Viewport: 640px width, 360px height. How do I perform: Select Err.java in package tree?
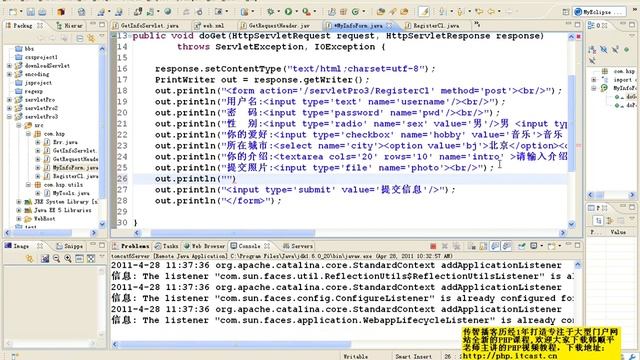pos(60,142)
